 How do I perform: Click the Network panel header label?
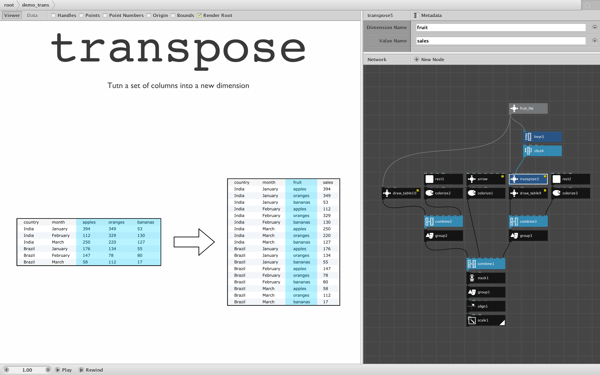pyautogui.click(x=377, y=59)
